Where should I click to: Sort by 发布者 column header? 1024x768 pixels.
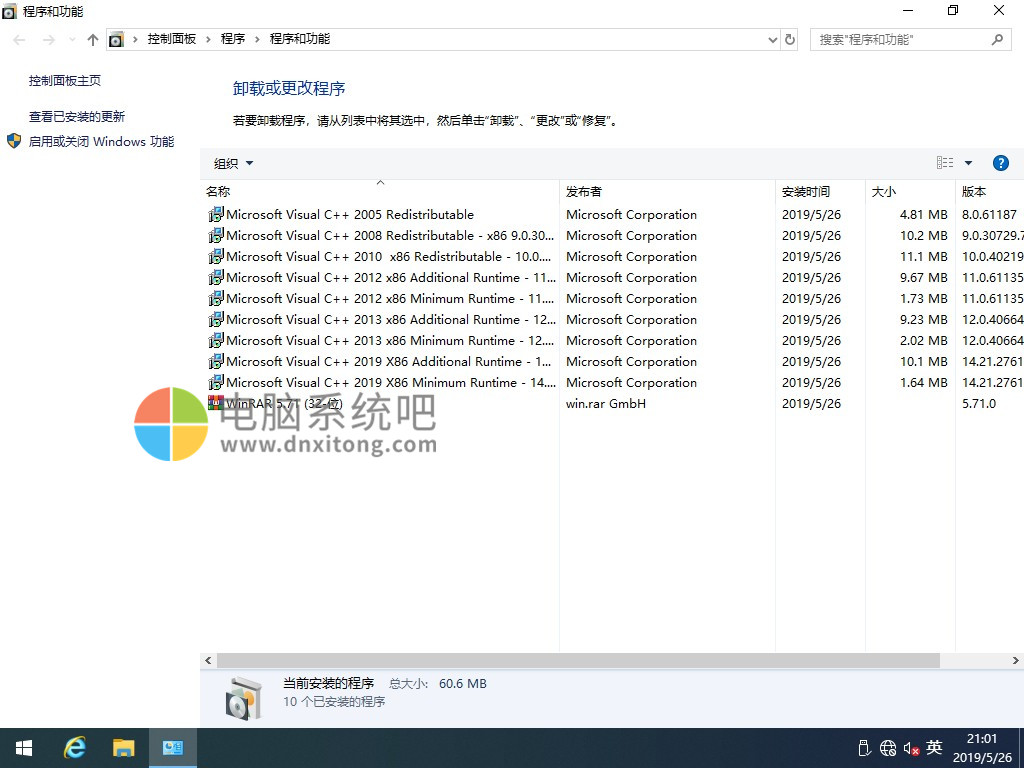(667, 191)
